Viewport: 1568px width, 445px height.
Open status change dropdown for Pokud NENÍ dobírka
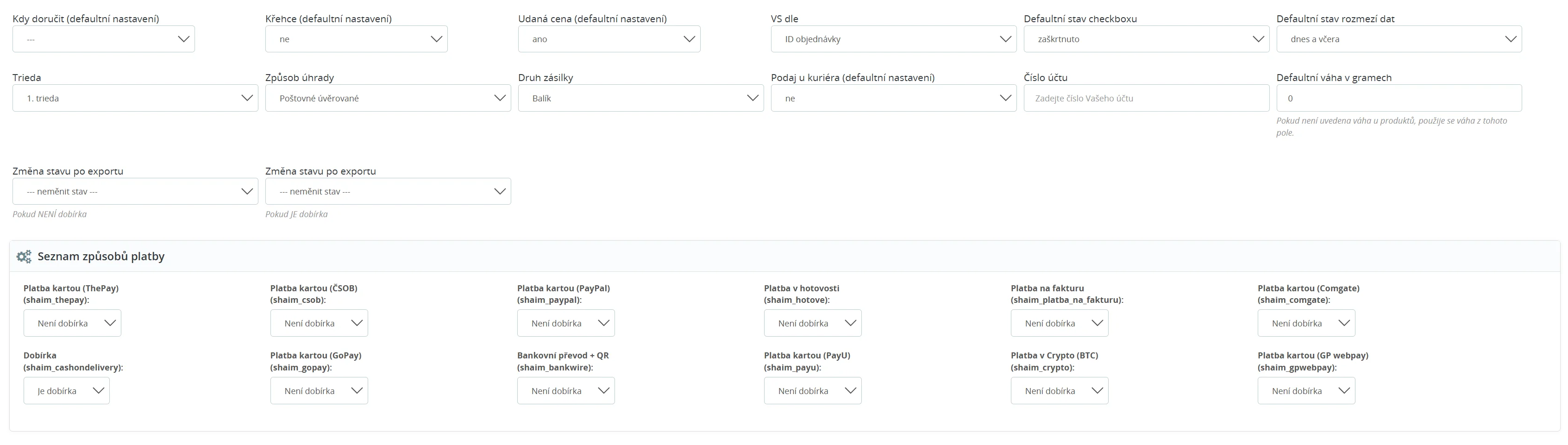[x=135, y=192]
